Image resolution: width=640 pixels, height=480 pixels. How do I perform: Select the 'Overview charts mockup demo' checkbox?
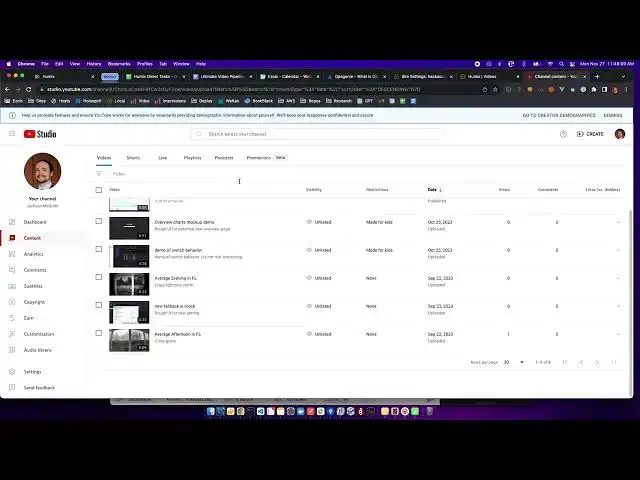click(x=99, y=221)
